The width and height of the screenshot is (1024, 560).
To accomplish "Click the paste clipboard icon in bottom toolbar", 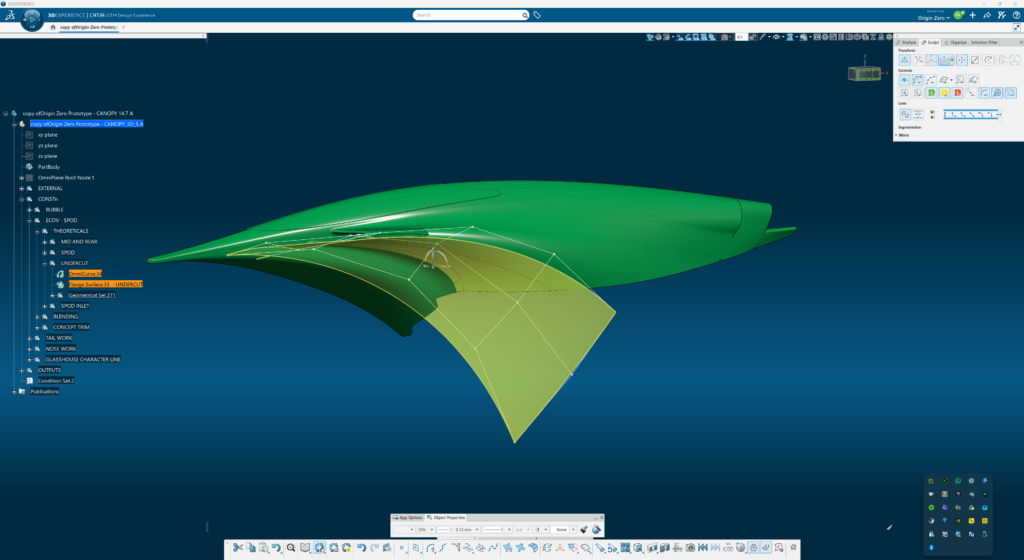I will (x=264, y=547).
